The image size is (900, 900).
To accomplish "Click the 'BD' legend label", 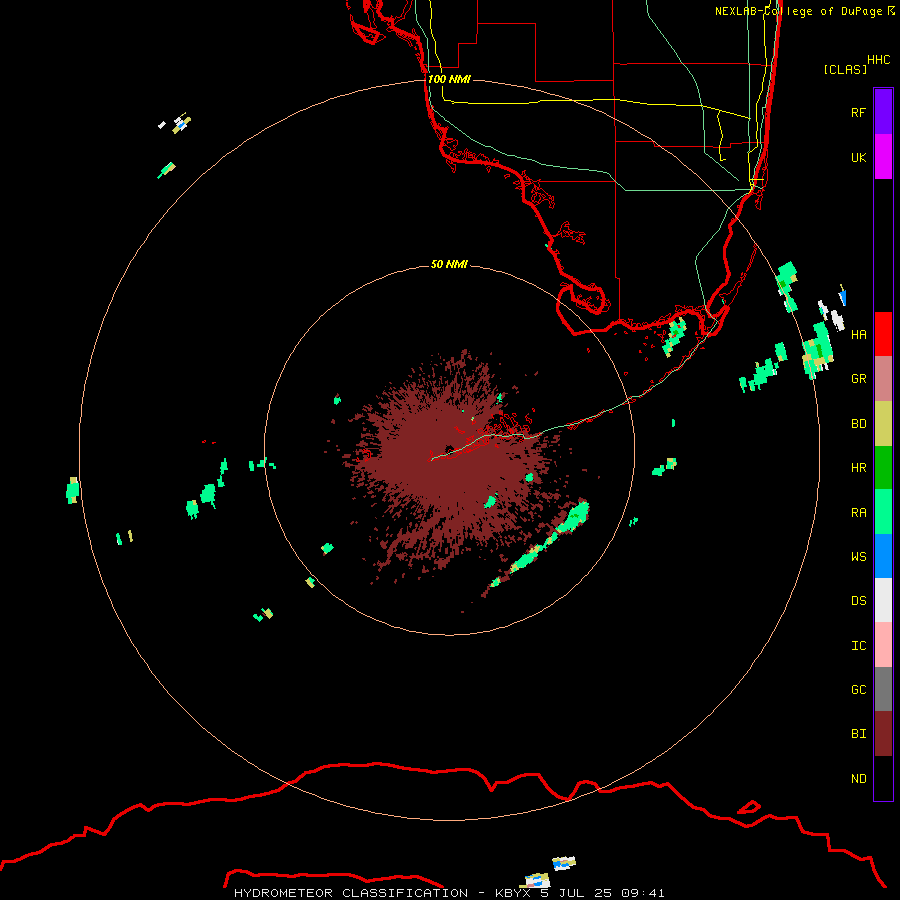I will coord(858,423).
